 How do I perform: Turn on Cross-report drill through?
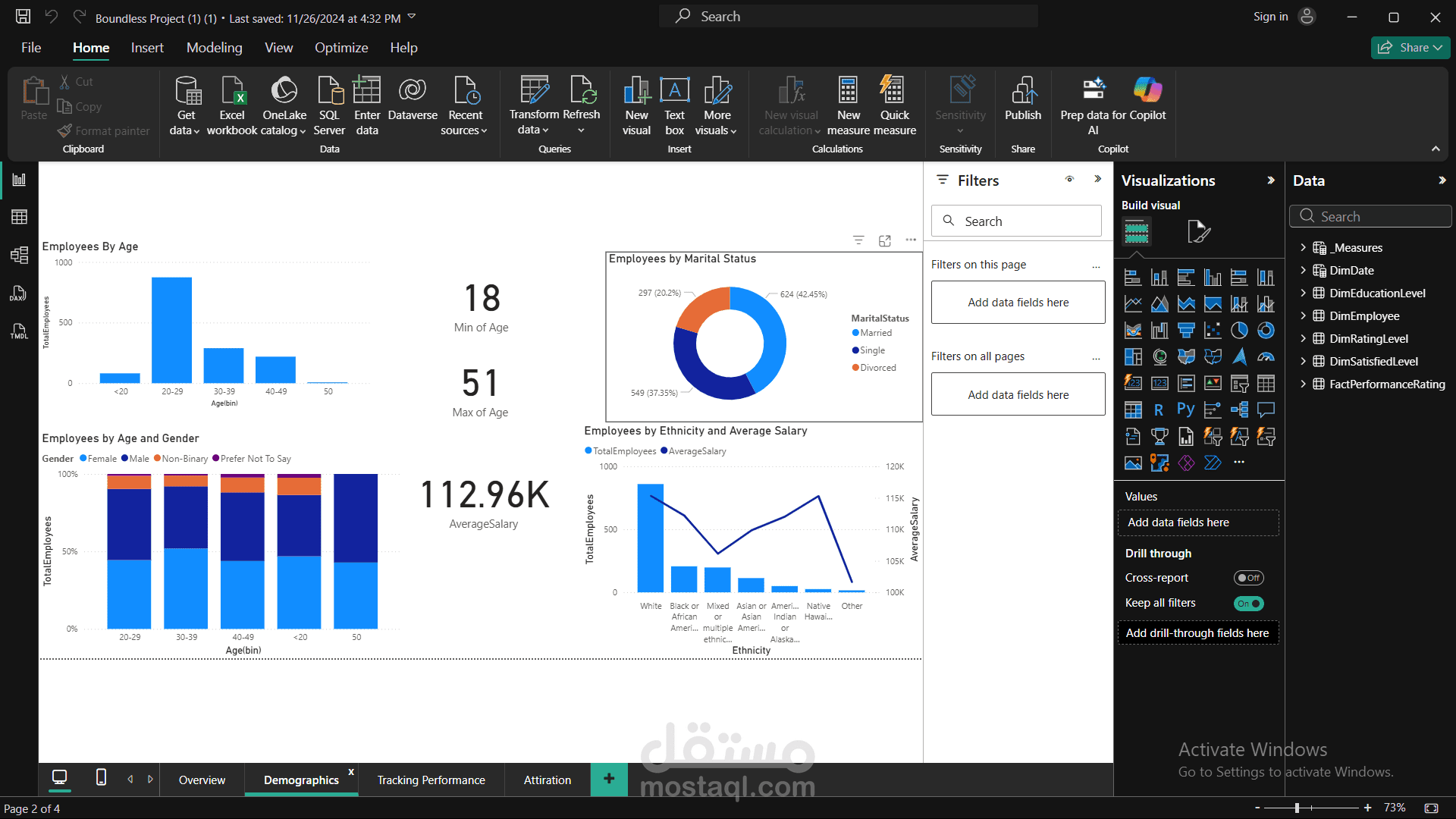[x=1249, y=577]
